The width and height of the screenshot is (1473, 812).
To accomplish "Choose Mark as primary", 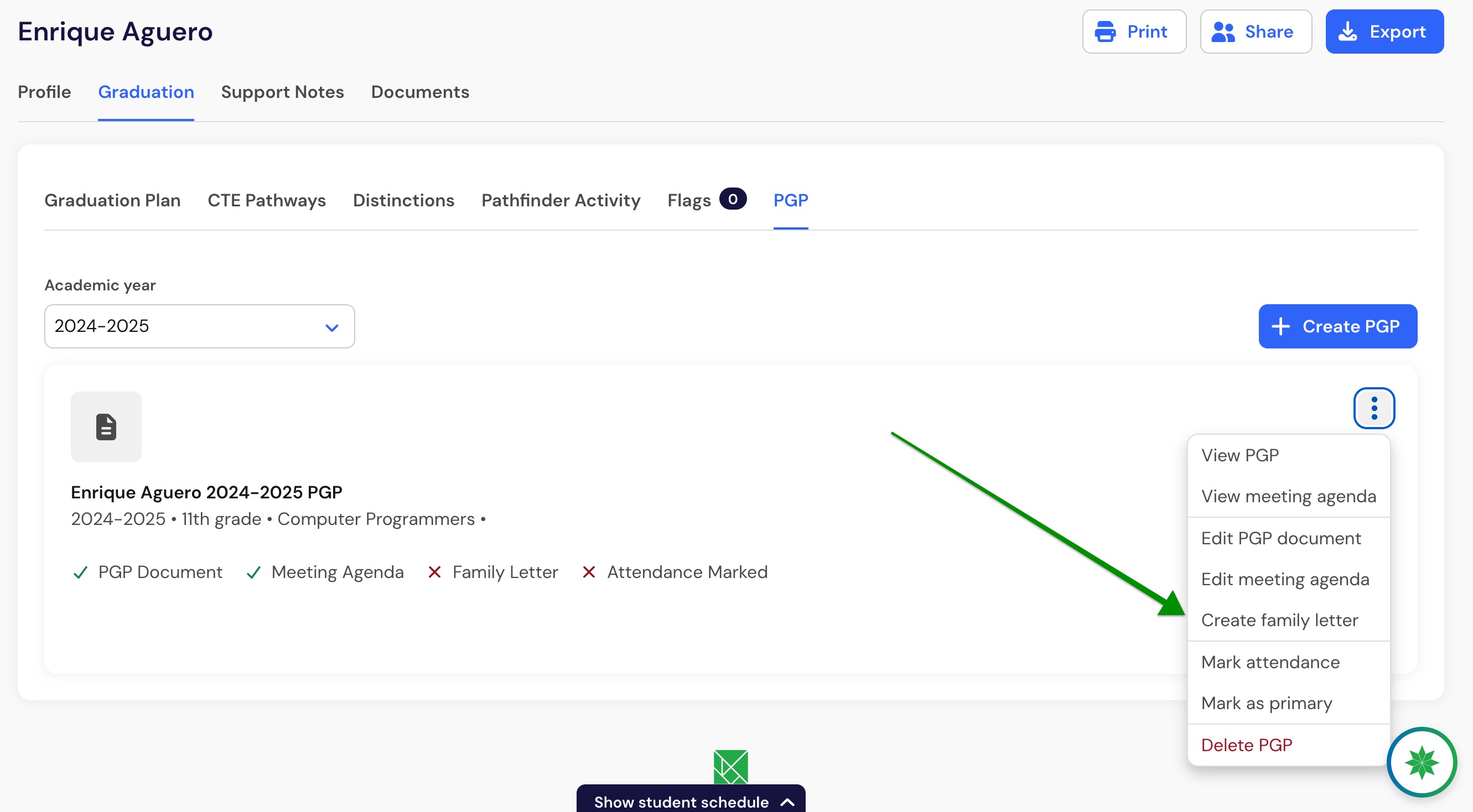I will (1288, 704).
